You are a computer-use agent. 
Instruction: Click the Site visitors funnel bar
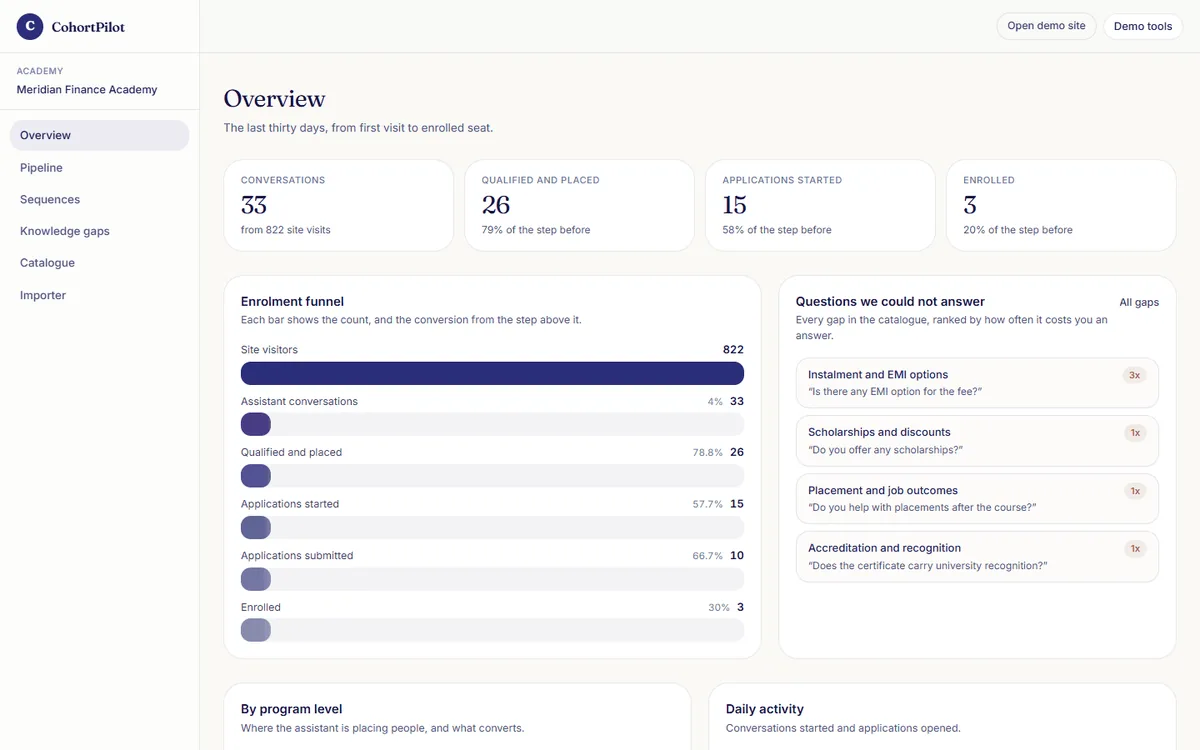492,373
